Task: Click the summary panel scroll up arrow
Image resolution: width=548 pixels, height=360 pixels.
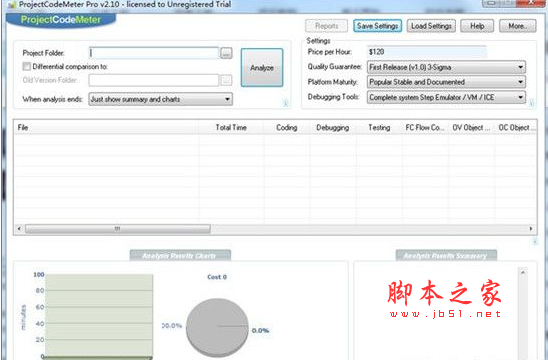Action: (523, 272)
